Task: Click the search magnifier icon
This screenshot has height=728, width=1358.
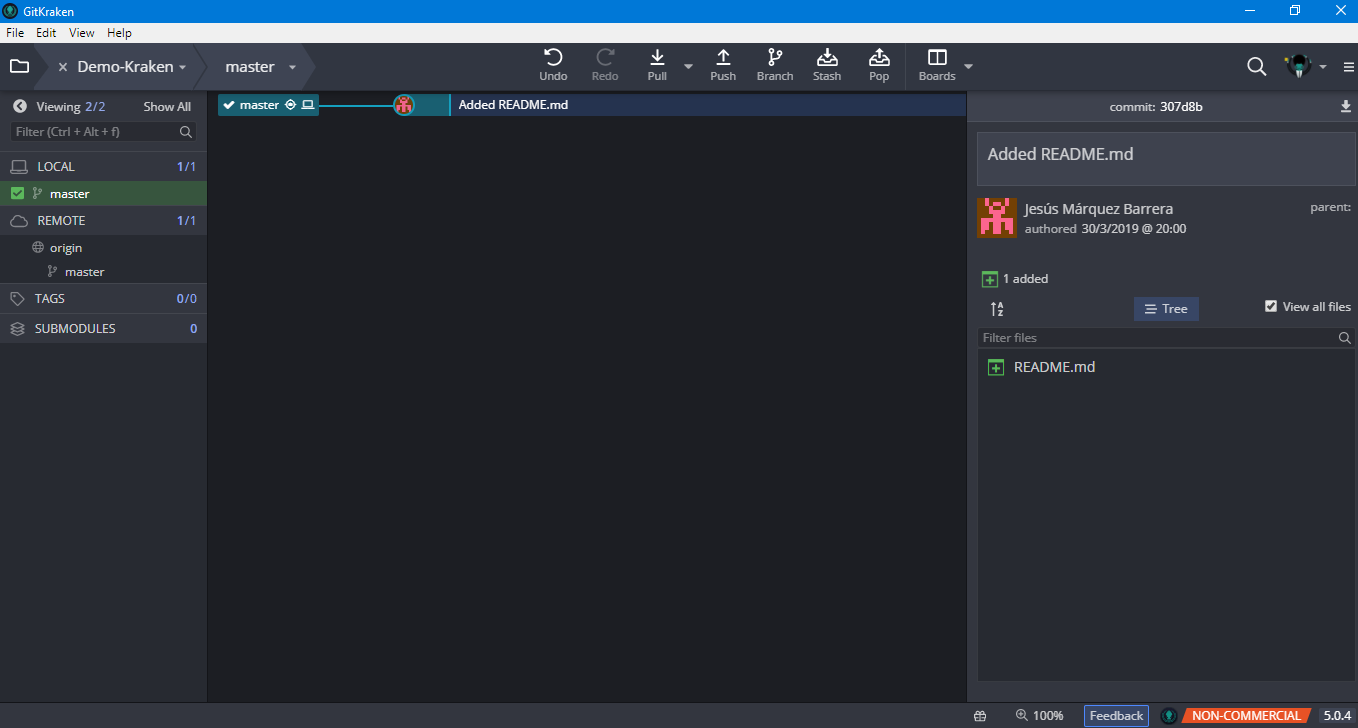Action: tap(1257, 67)
